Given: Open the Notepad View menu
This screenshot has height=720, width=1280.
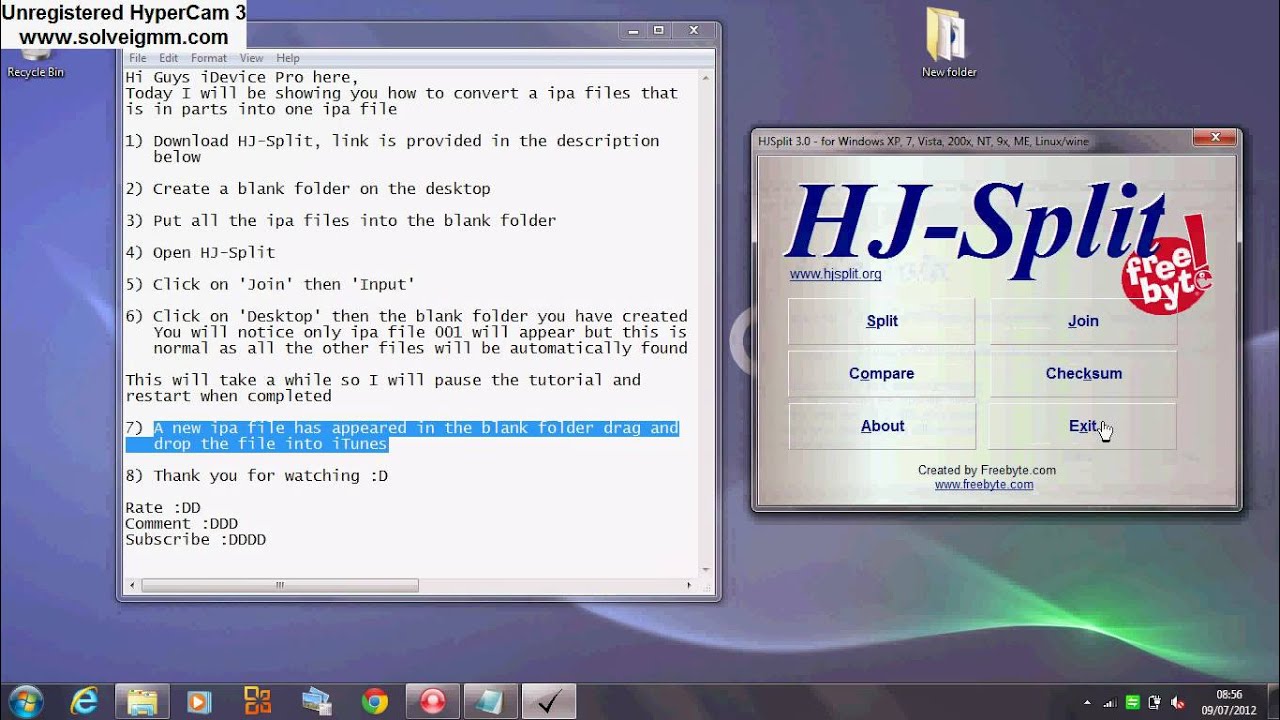Looking at the screenshot, I should (x=251, y=58).
